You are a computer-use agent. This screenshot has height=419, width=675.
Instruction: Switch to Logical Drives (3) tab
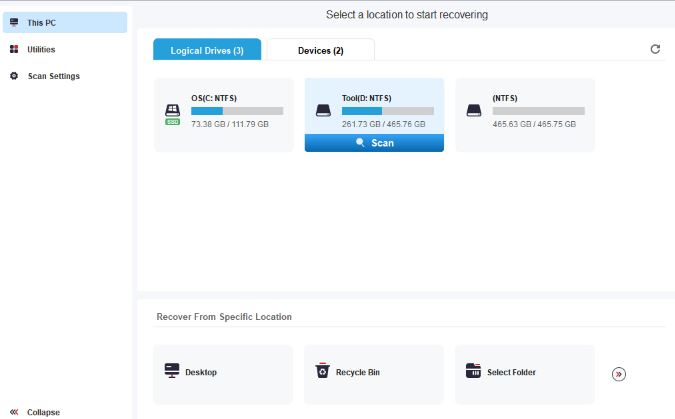pyautogui.click(x=207, y=50)
